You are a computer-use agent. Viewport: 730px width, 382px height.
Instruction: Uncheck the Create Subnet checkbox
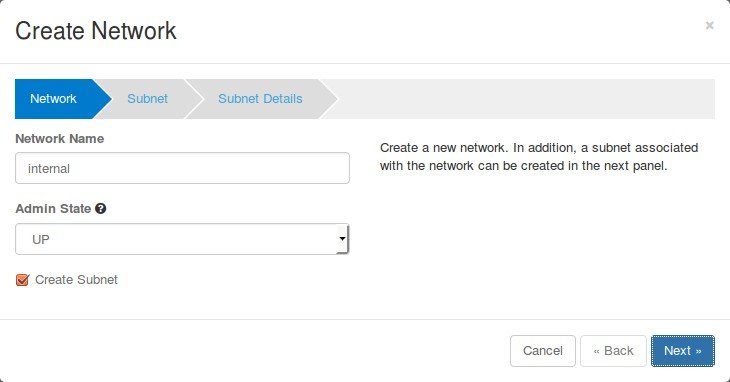[22, 280]
